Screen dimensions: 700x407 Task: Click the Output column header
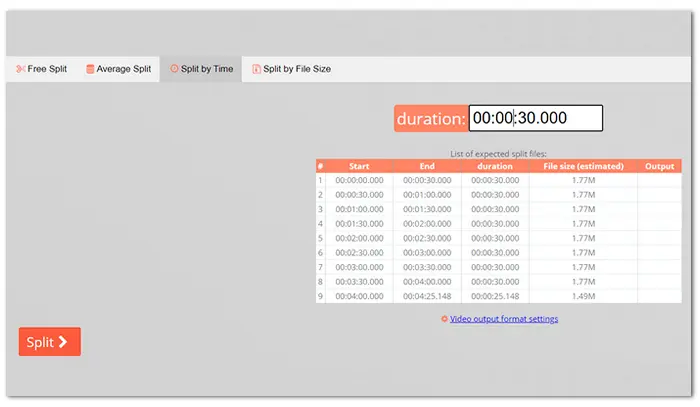[x=659, y=166]
